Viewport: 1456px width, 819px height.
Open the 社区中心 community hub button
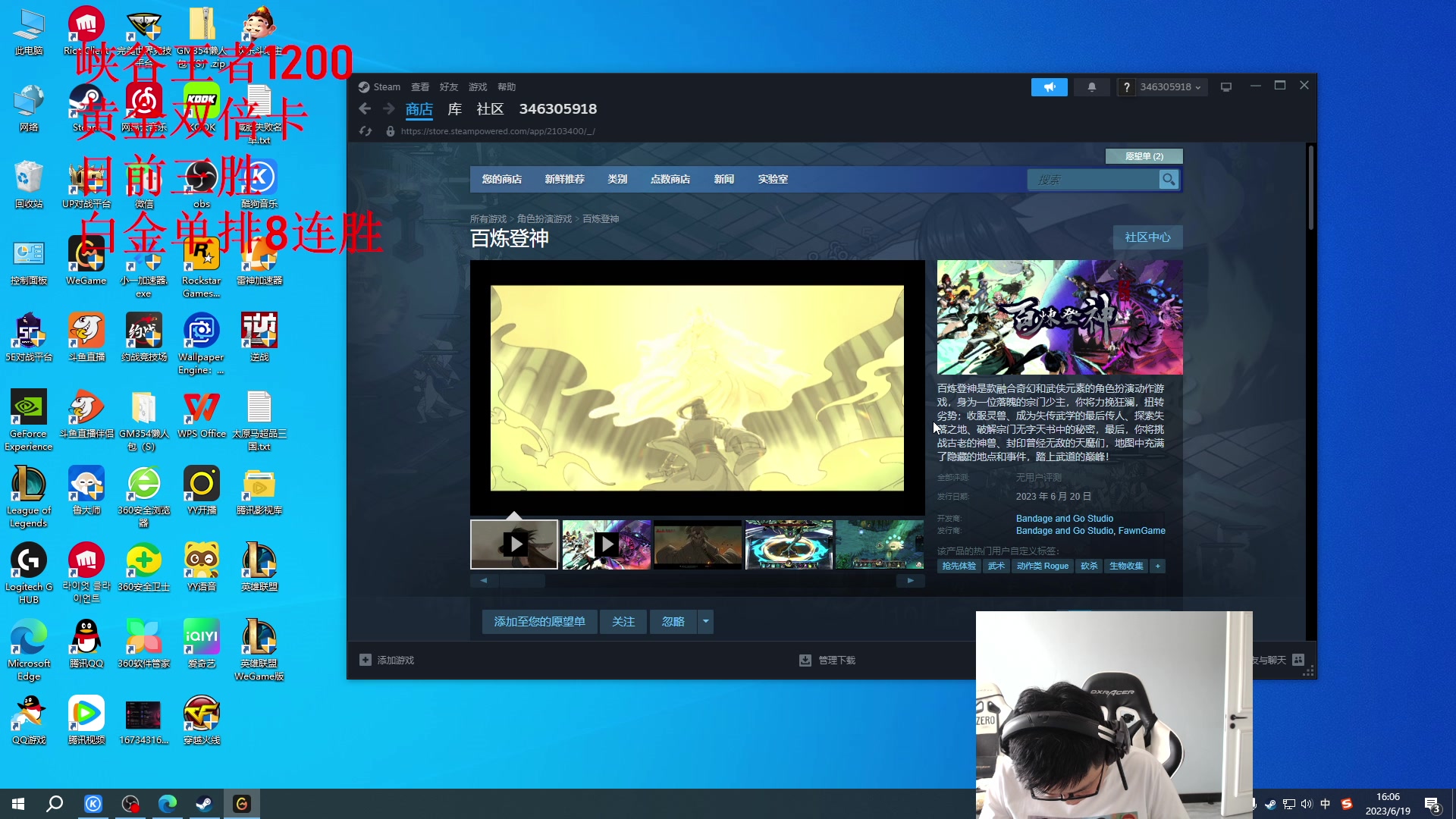[x=1148, y=237]
